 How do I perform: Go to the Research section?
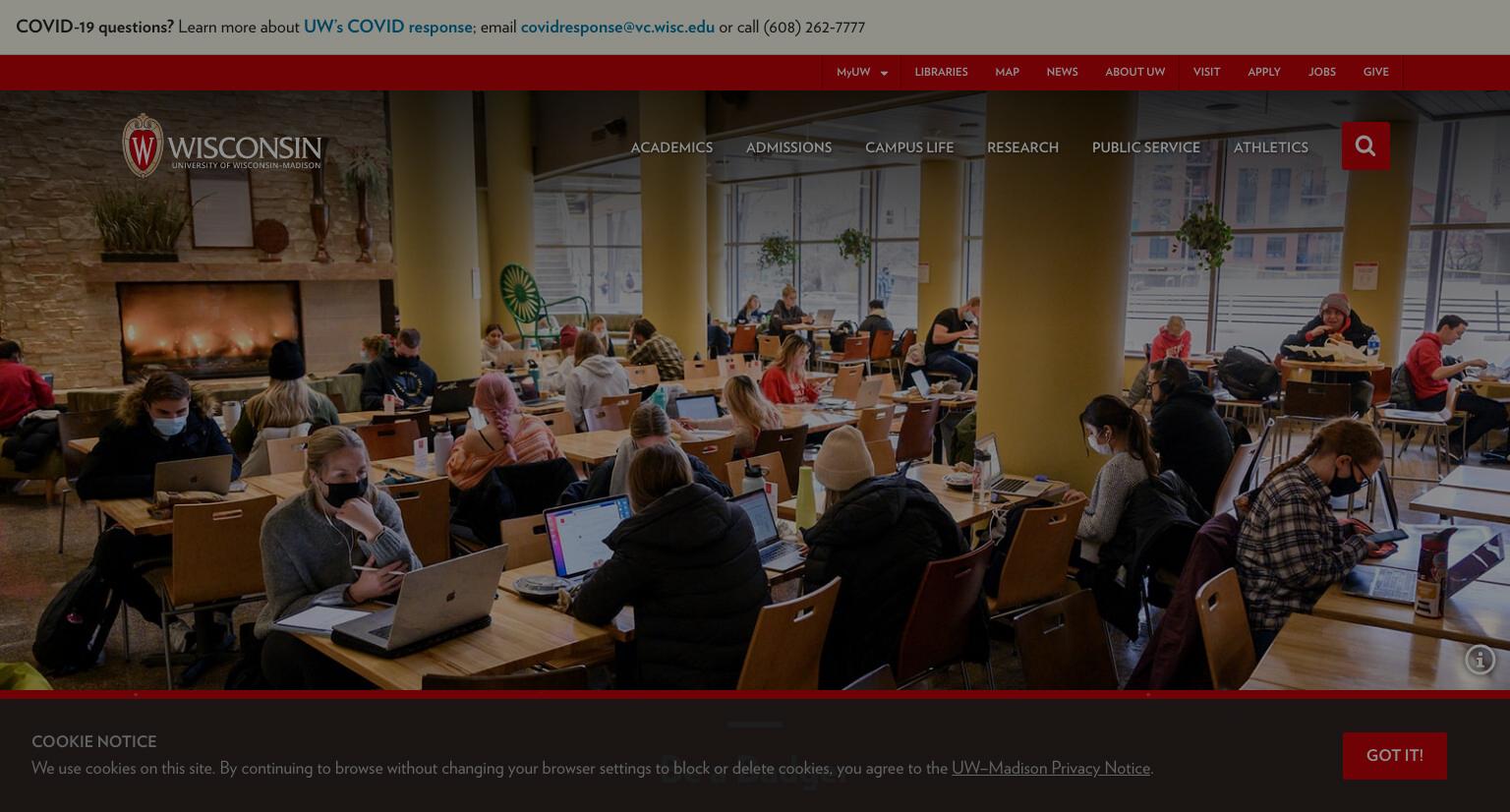click(1022, 147)
